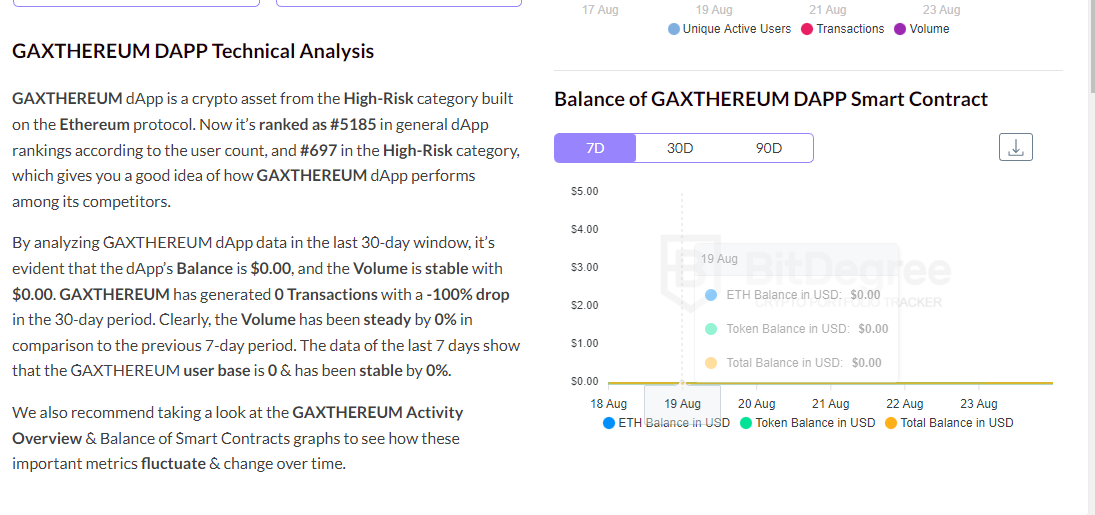Switch balance chart to 90D
1095x515 pixels.
tap(768, 148)
